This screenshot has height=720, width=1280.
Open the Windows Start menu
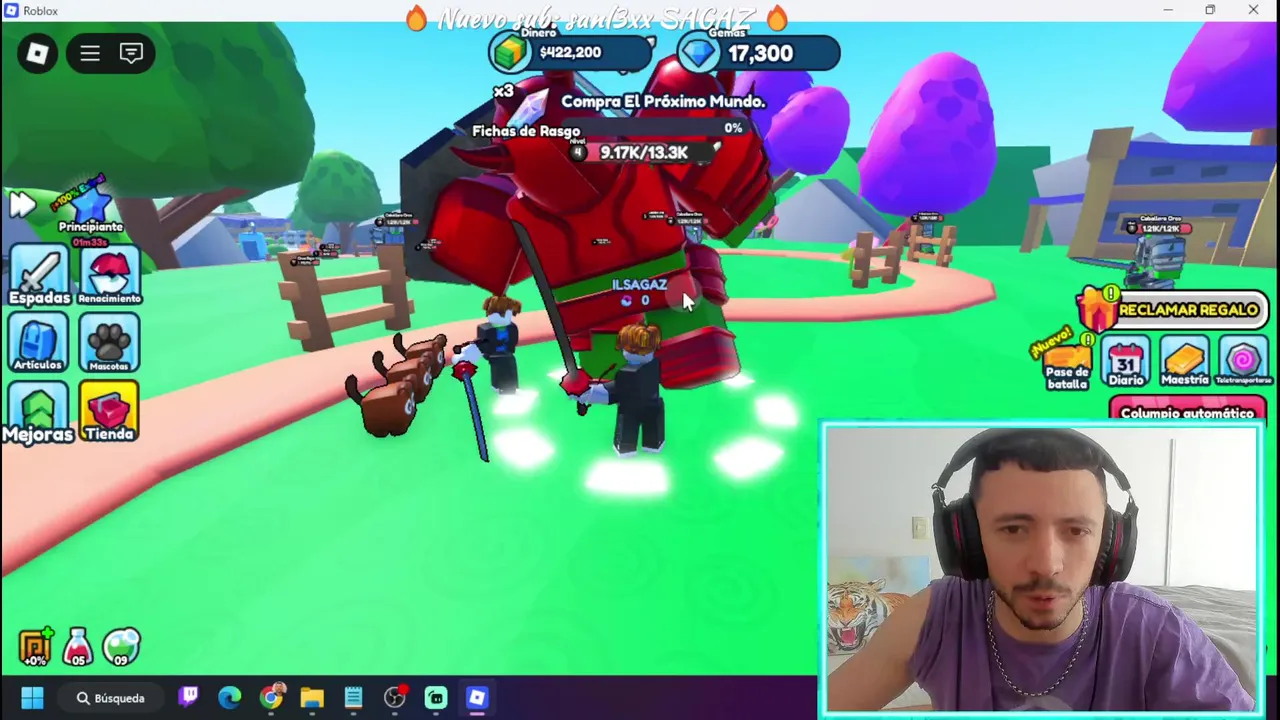32,698
